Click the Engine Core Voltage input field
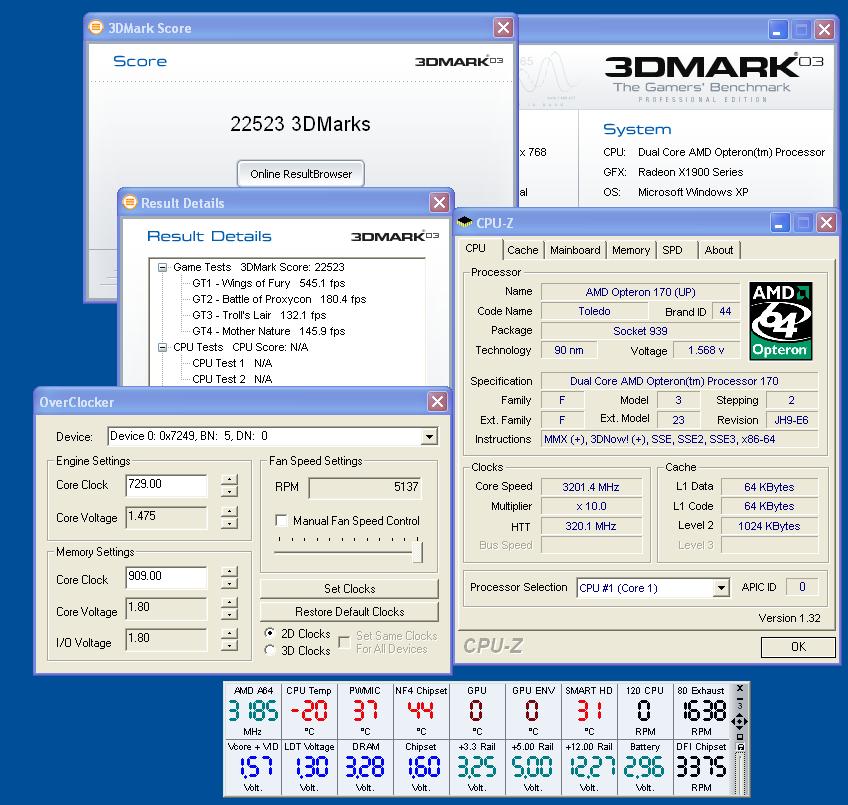This screenshot has width=848, height=805. coord(166,517)
